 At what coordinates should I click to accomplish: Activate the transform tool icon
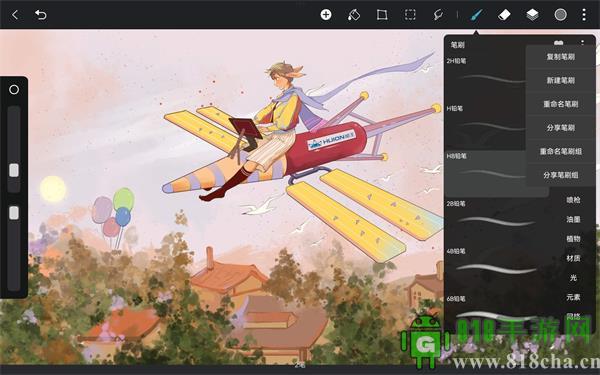pyautogui.click(x=382, y=15)
